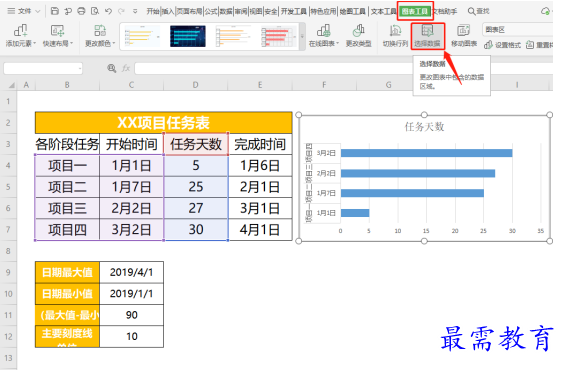This screenshot has height=370, width=562.
Task: Click the XX项目任务表 title cell
Action: click(x=163, y=123)
